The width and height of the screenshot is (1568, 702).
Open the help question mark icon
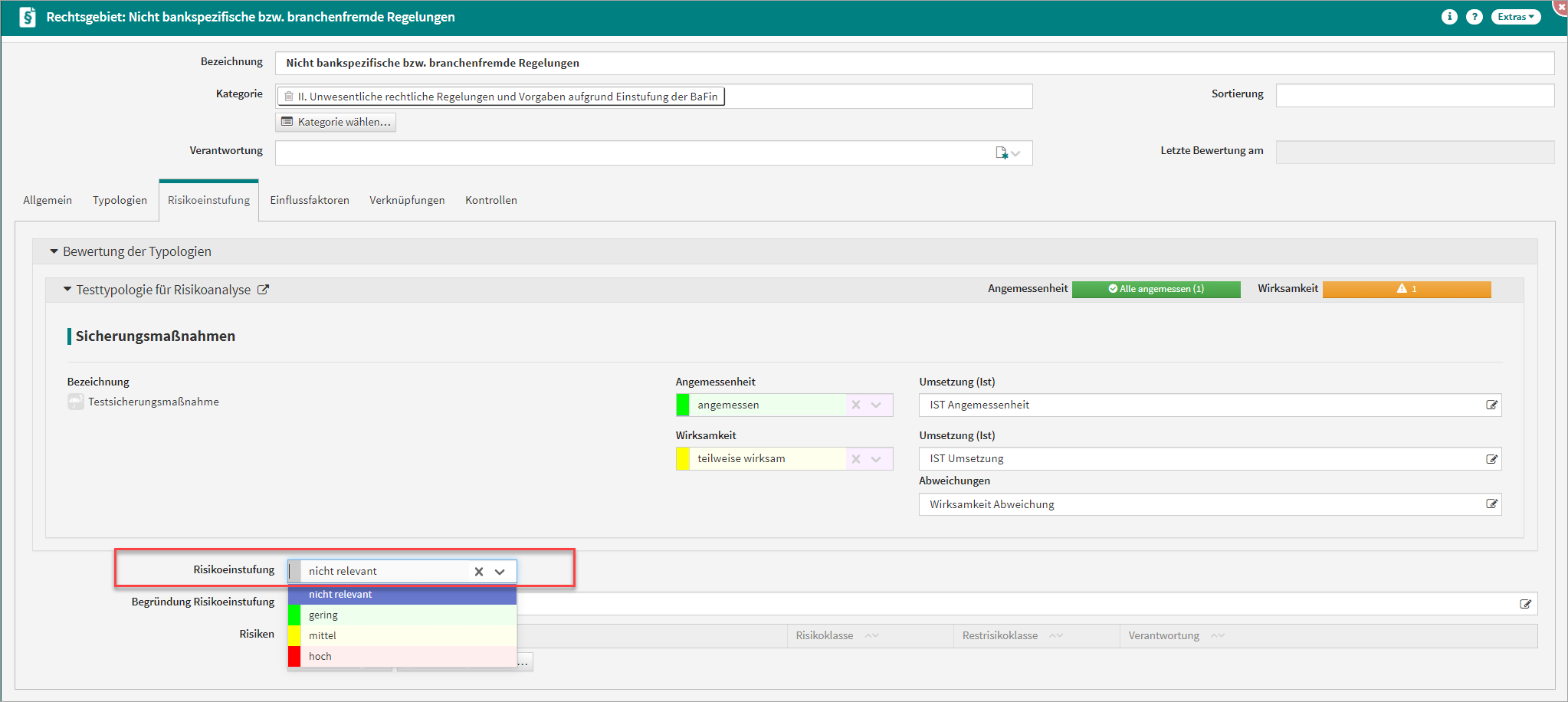tap(1474, 17)
